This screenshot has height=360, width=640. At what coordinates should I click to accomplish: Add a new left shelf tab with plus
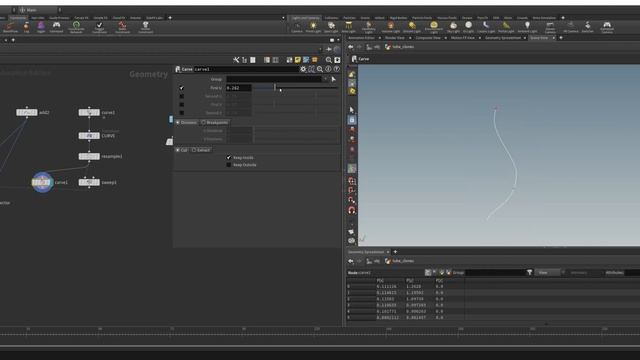[x=170, y=18]
